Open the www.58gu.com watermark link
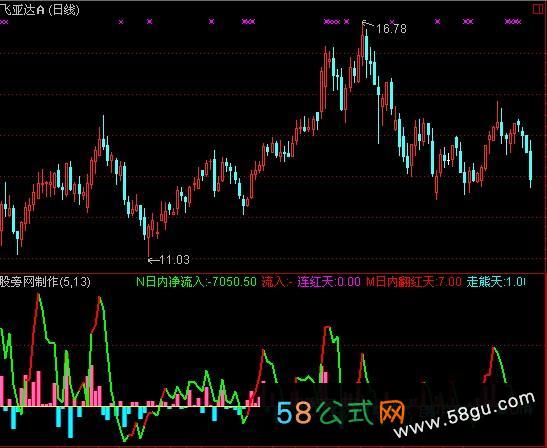 (x=464, y=415)
